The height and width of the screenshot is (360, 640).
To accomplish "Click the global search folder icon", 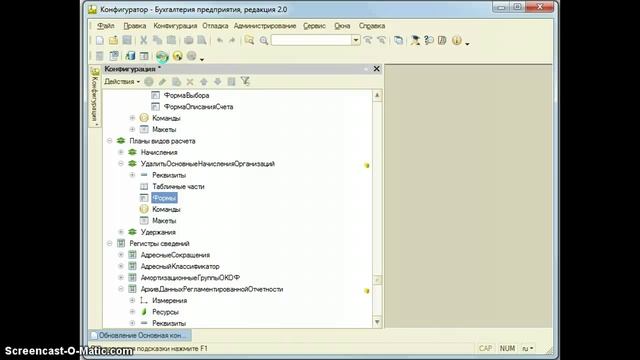I will click(249, 40).
